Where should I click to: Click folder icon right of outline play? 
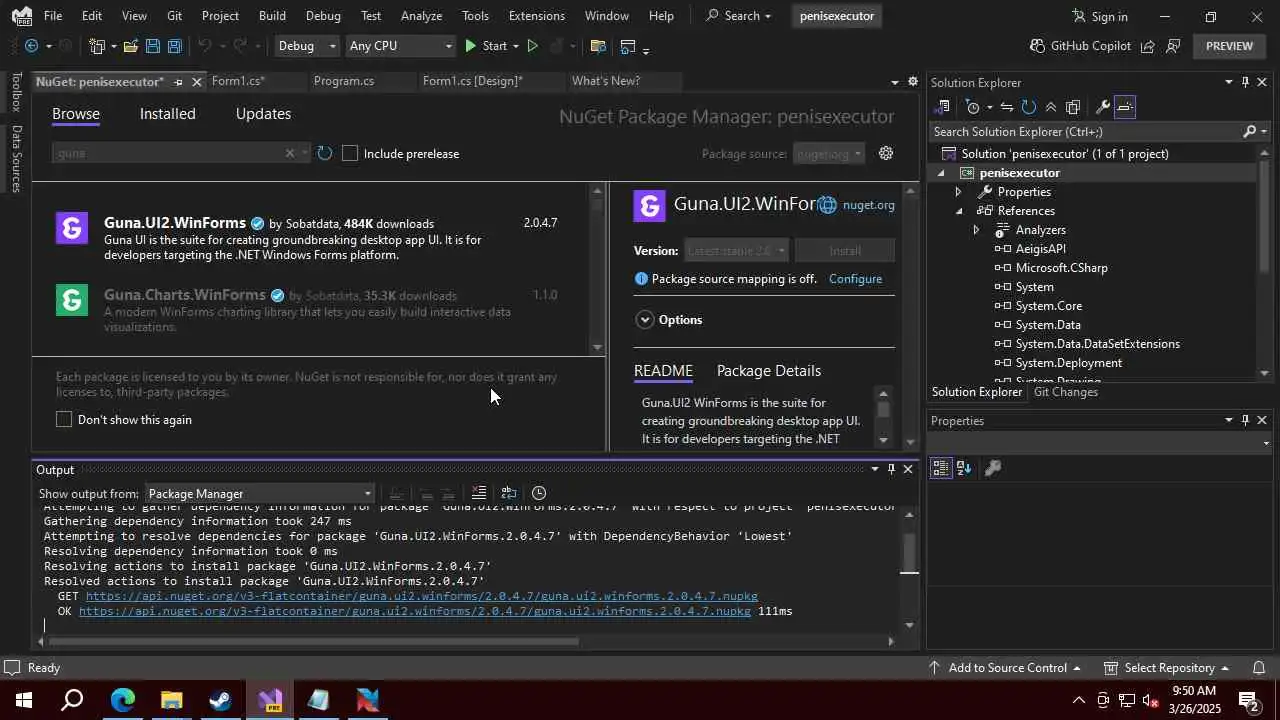(598, 46)
